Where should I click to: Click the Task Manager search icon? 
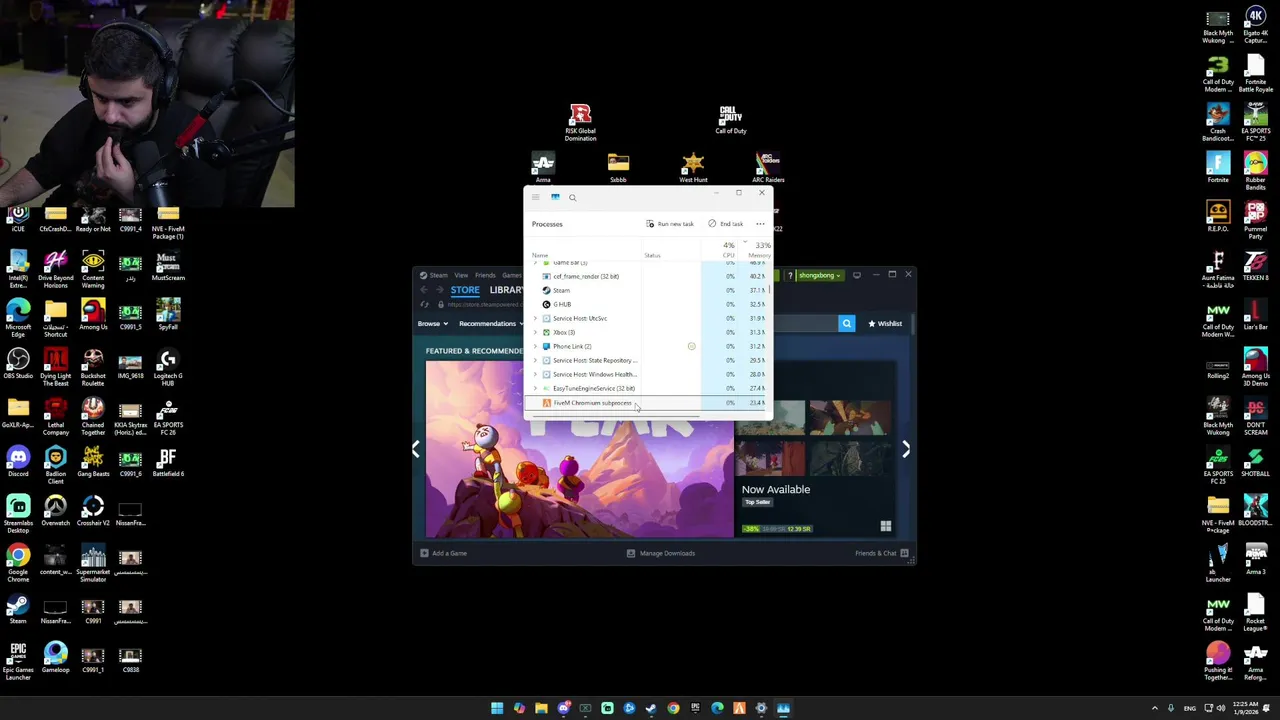[x=572, y=197]
